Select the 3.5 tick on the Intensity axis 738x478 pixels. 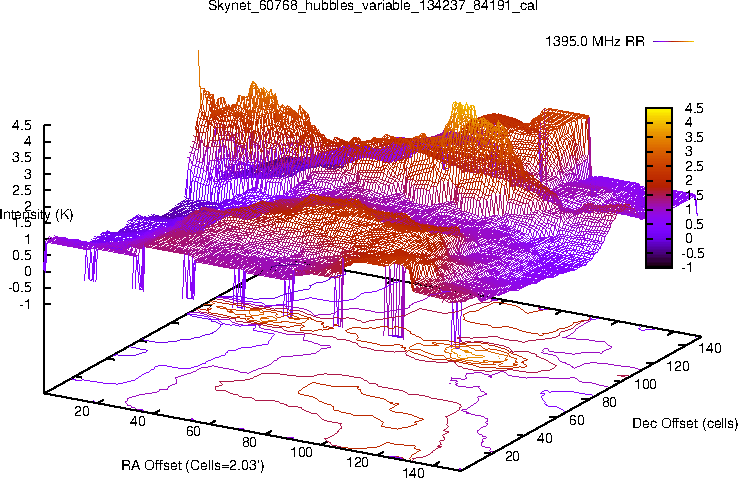[22, 158]
